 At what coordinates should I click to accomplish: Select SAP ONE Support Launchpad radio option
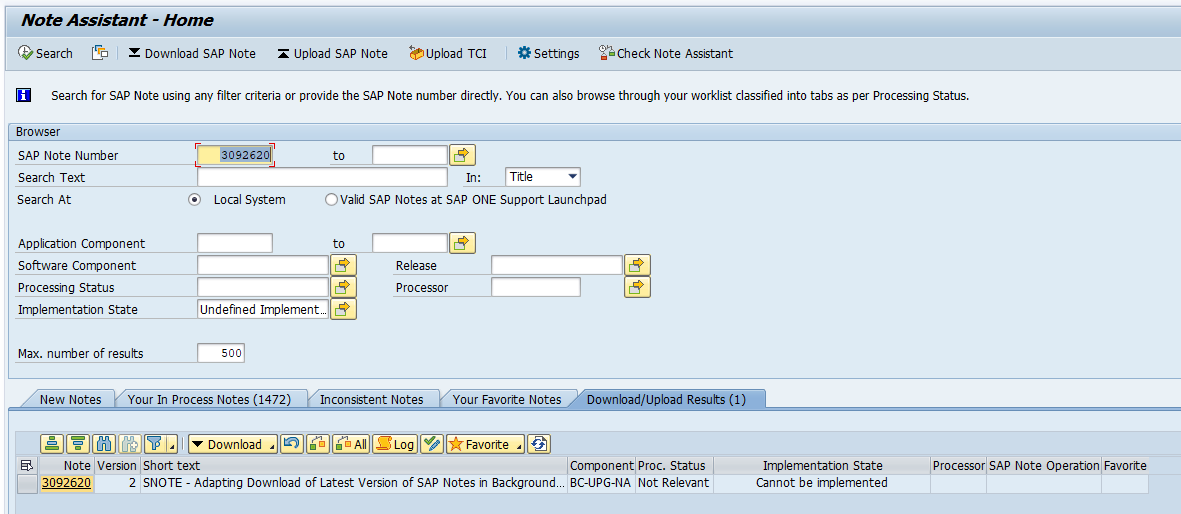[x=331, y=200]
